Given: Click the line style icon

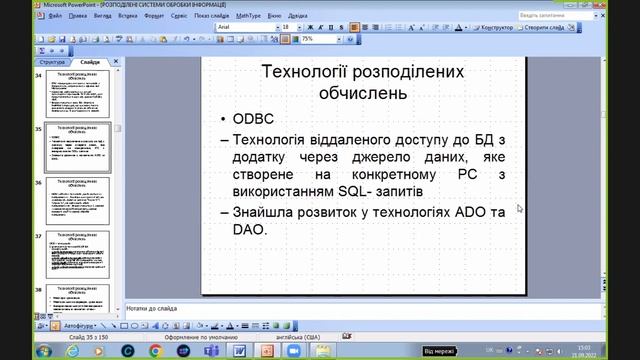Looking at the screenshot, I should point(245,326).
